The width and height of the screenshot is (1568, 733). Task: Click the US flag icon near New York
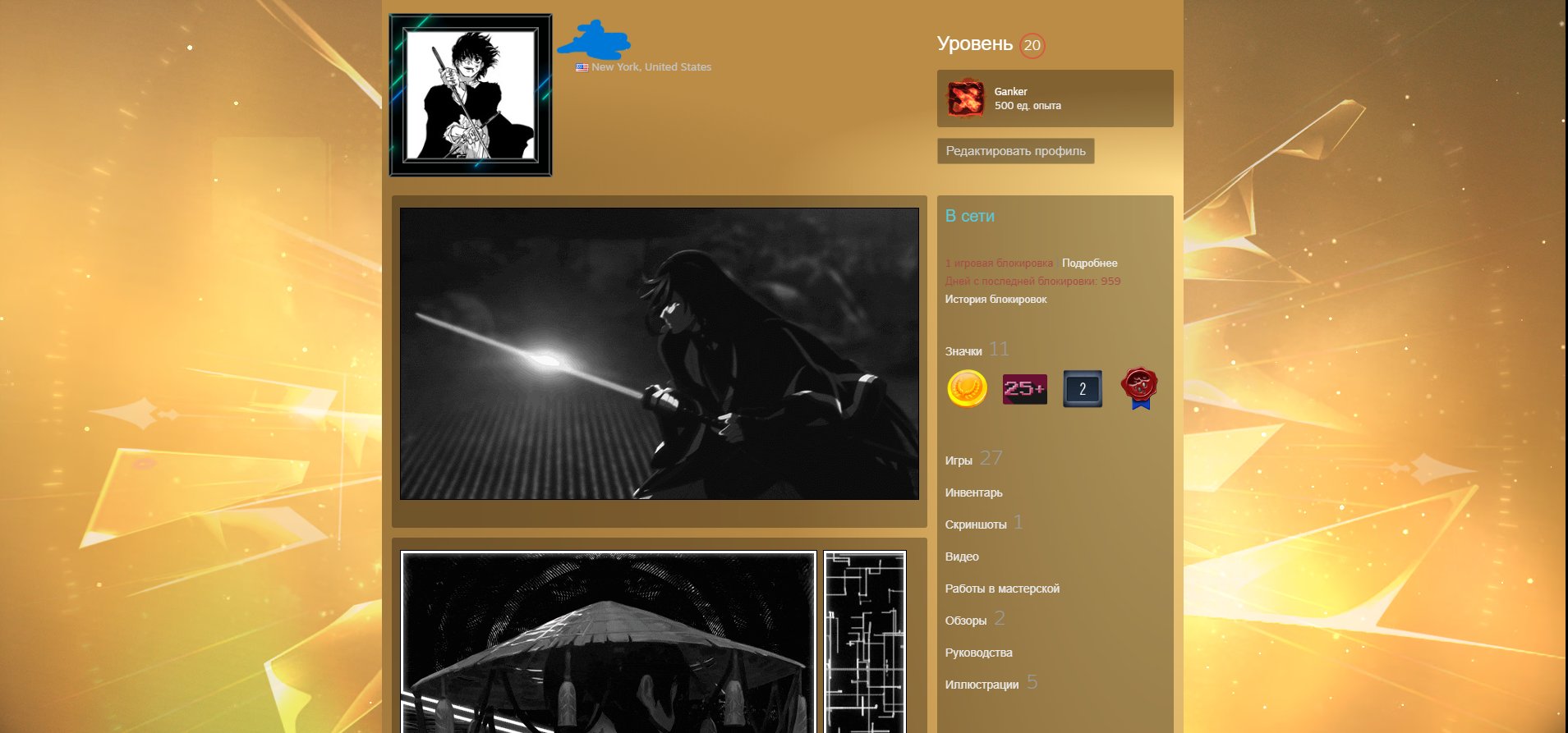pos(582,67)
